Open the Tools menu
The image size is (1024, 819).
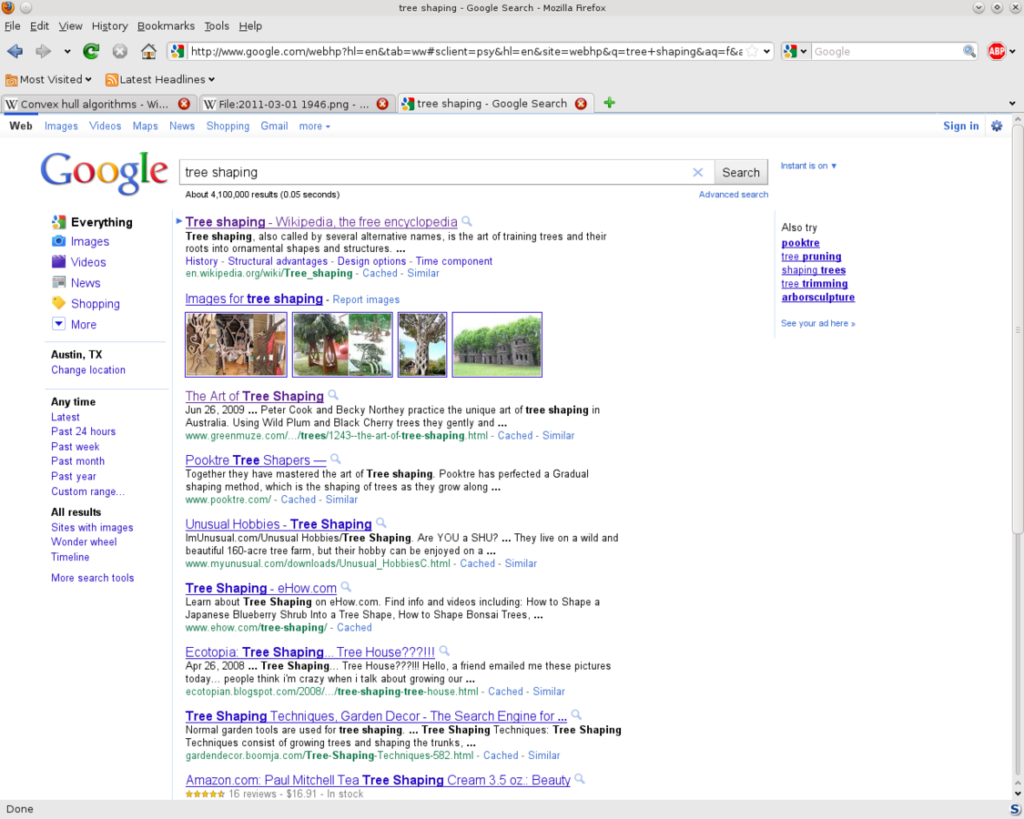pyautogui.click(x=217, y=26)
